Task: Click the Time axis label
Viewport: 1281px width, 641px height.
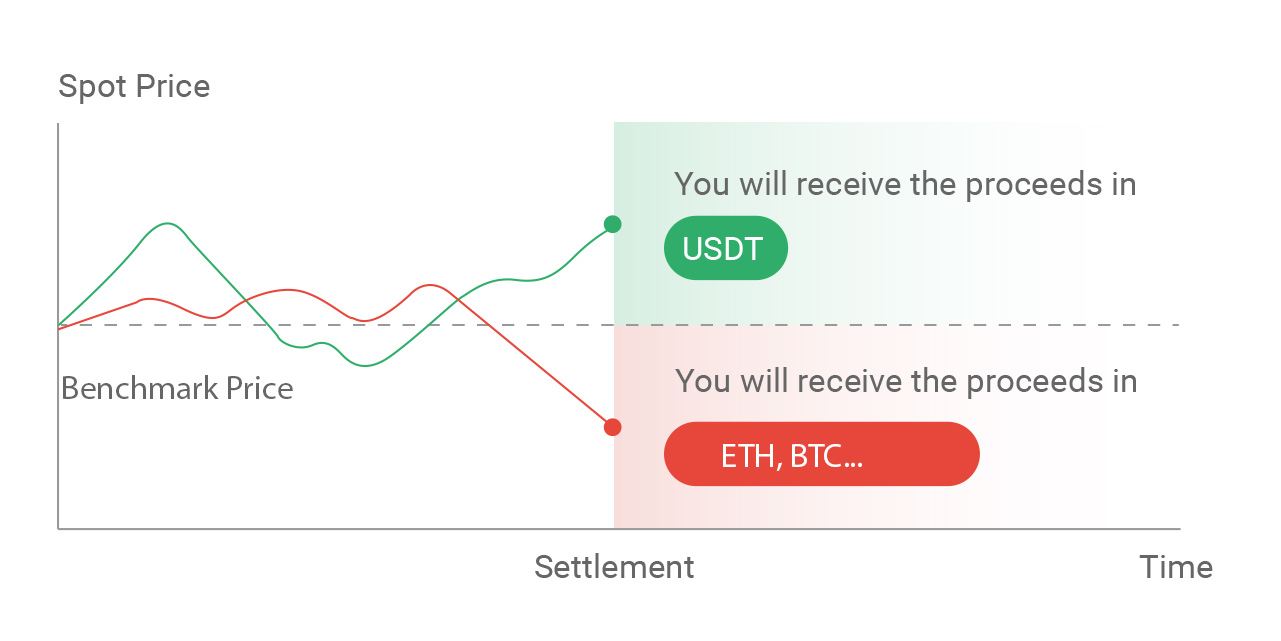Action: point(1176,567)
